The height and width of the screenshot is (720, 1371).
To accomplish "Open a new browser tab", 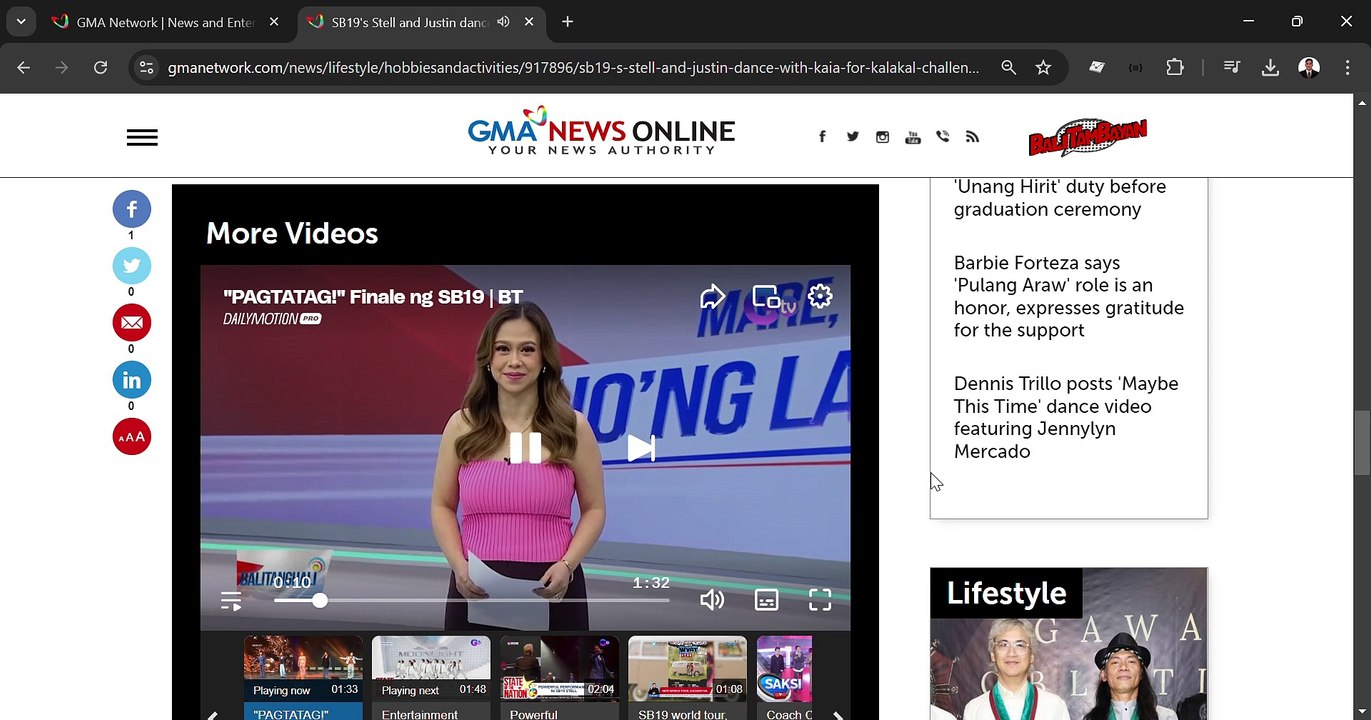I will pos(568,22).
